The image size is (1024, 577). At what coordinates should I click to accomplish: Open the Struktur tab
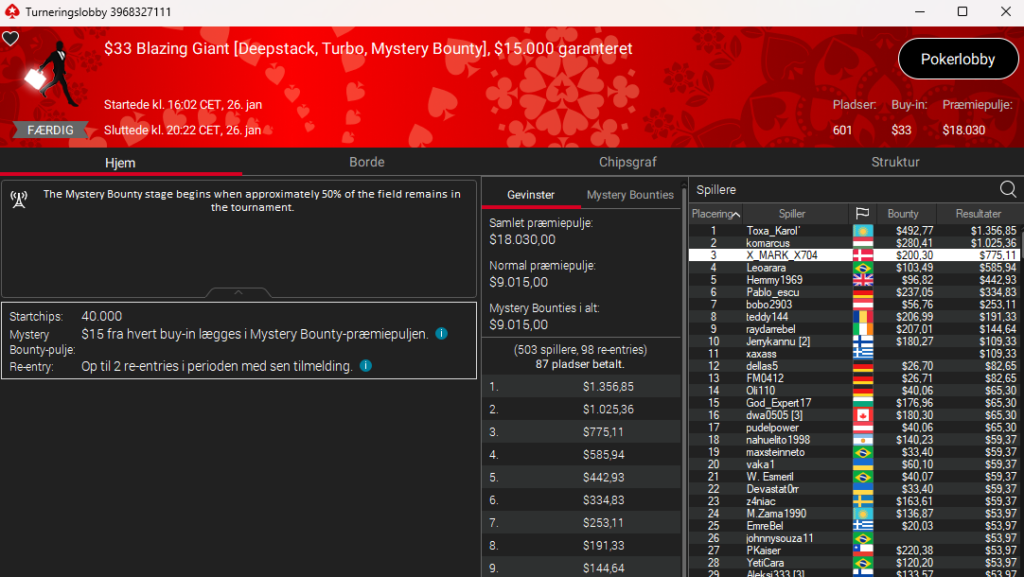point(895,162)
